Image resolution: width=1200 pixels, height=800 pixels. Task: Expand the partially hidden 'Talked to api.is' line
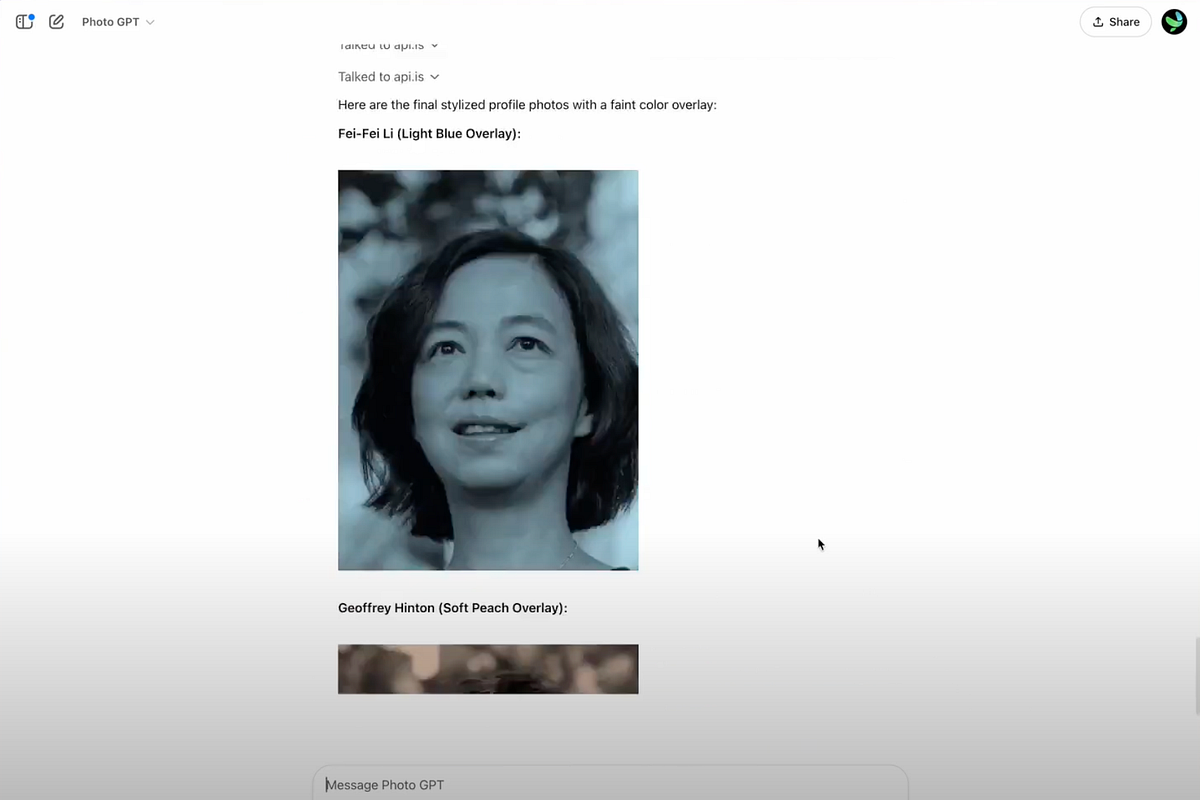389,46
